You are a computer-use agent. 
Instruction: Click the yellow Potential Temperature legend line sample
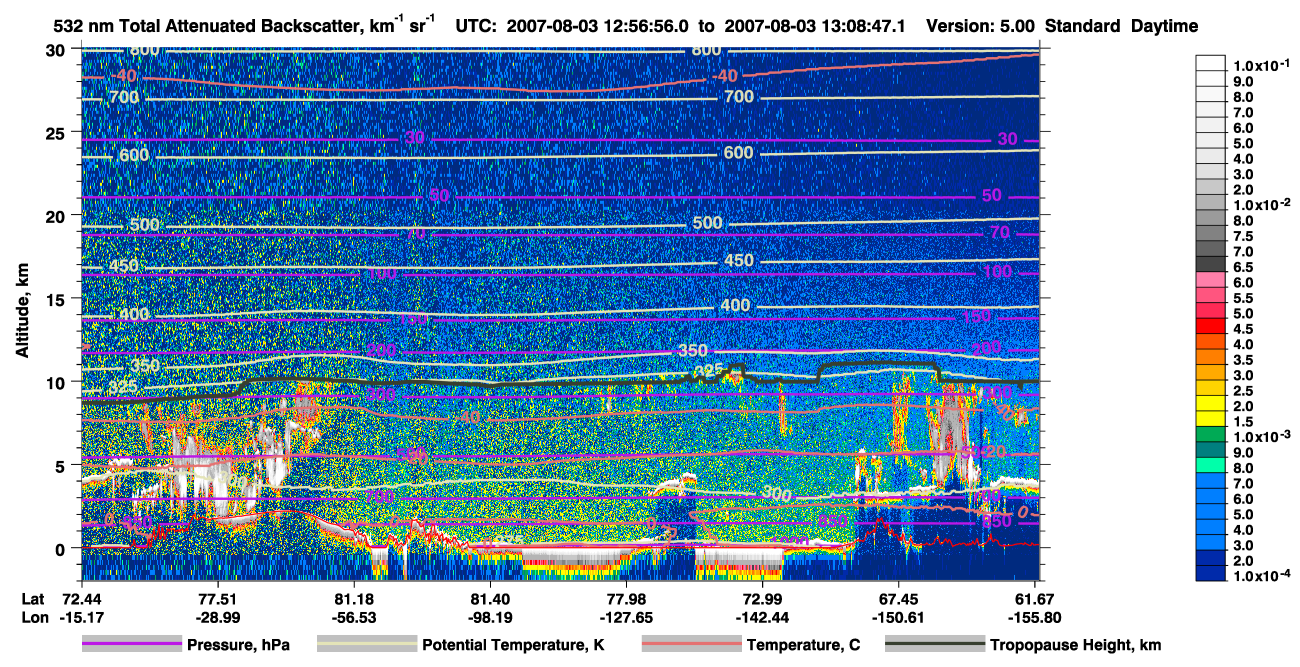pyautogui.click(x=366, y=645)
